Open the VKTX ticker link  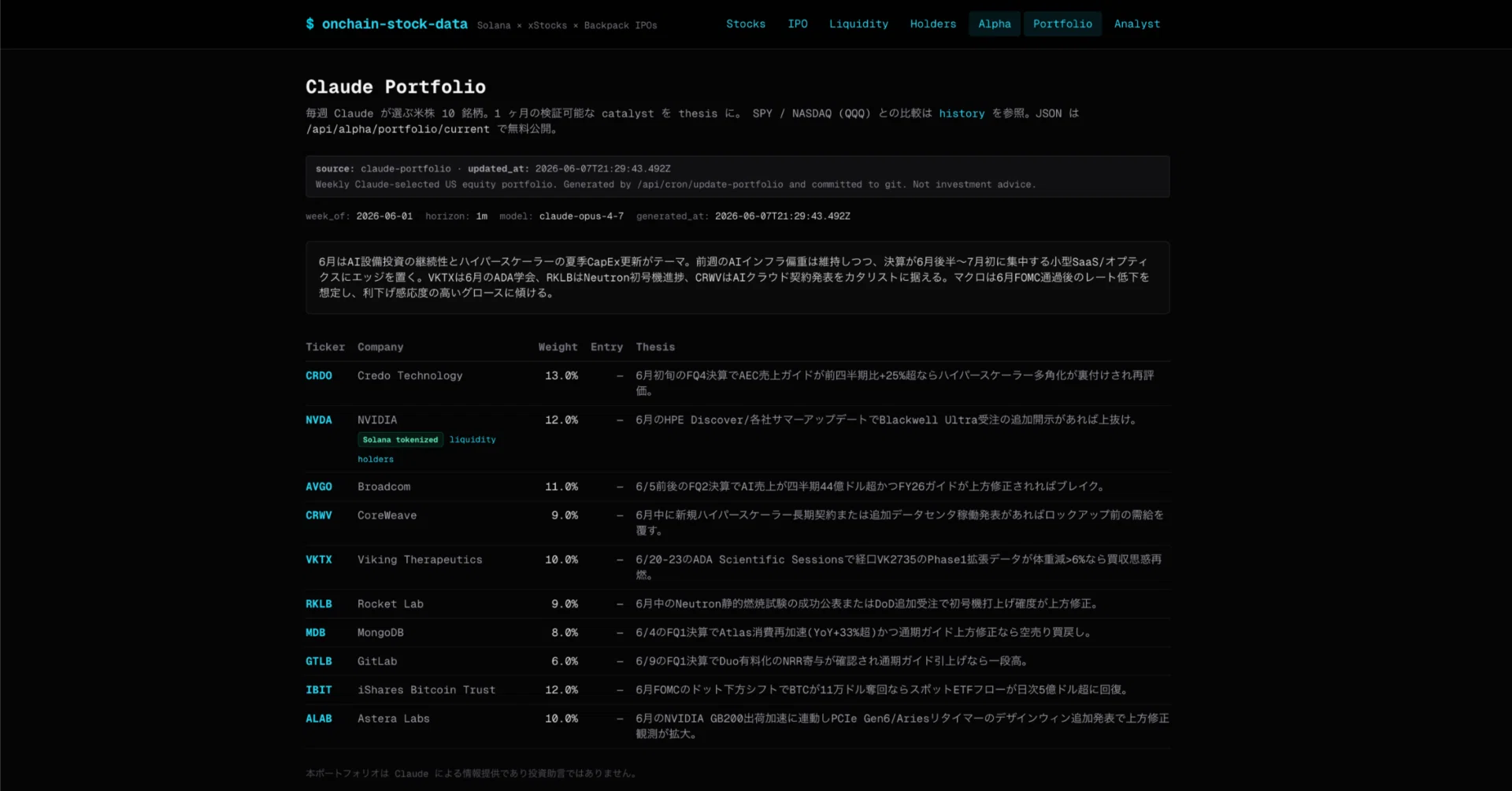pos(319,560)
